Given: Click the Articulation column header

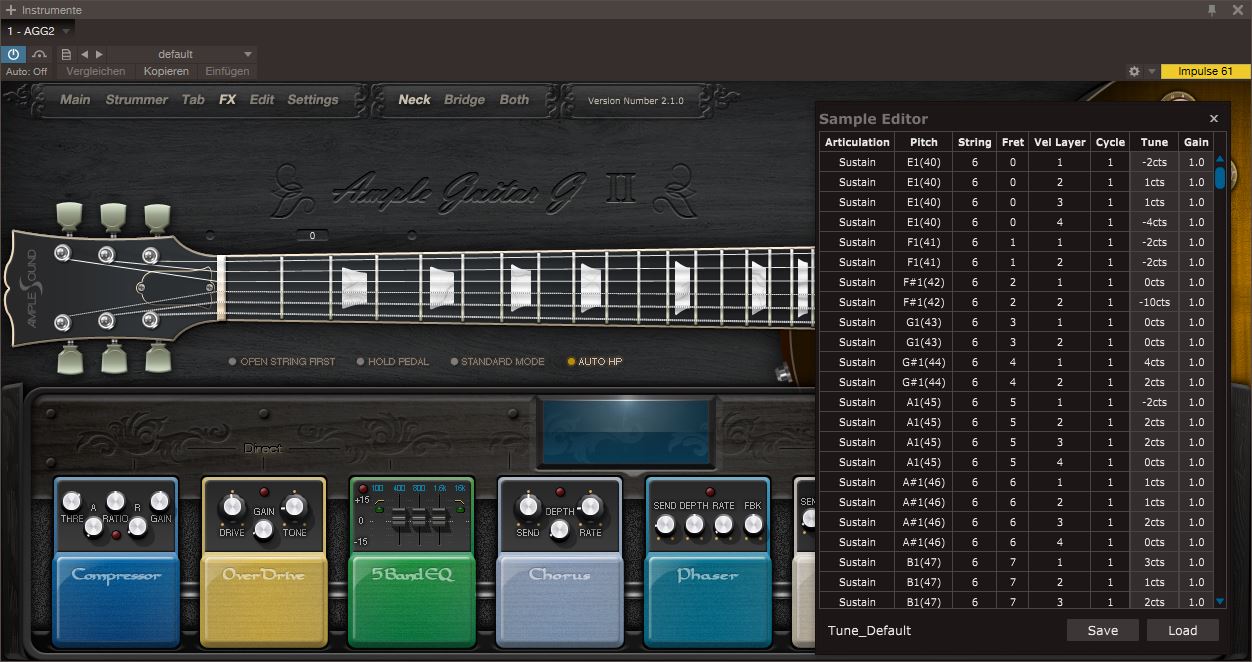Looking at the screenshot, I should [x=857, y=142].
